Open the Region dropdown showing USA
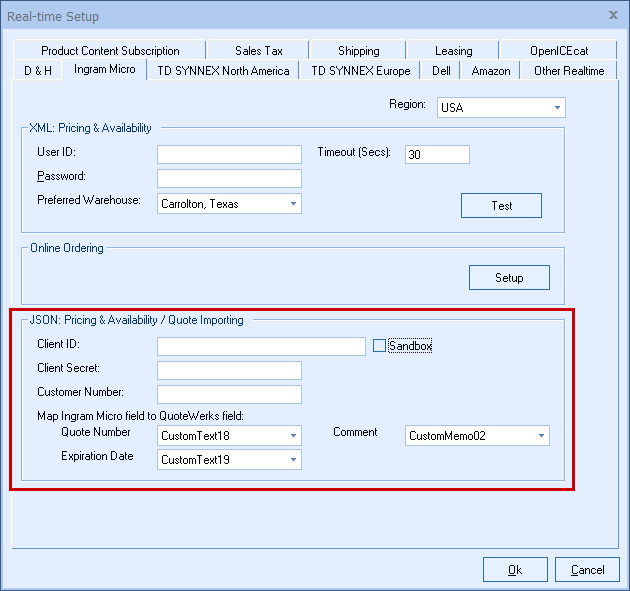The width and height of the screenshot is (630, 591). click(501, 107)
